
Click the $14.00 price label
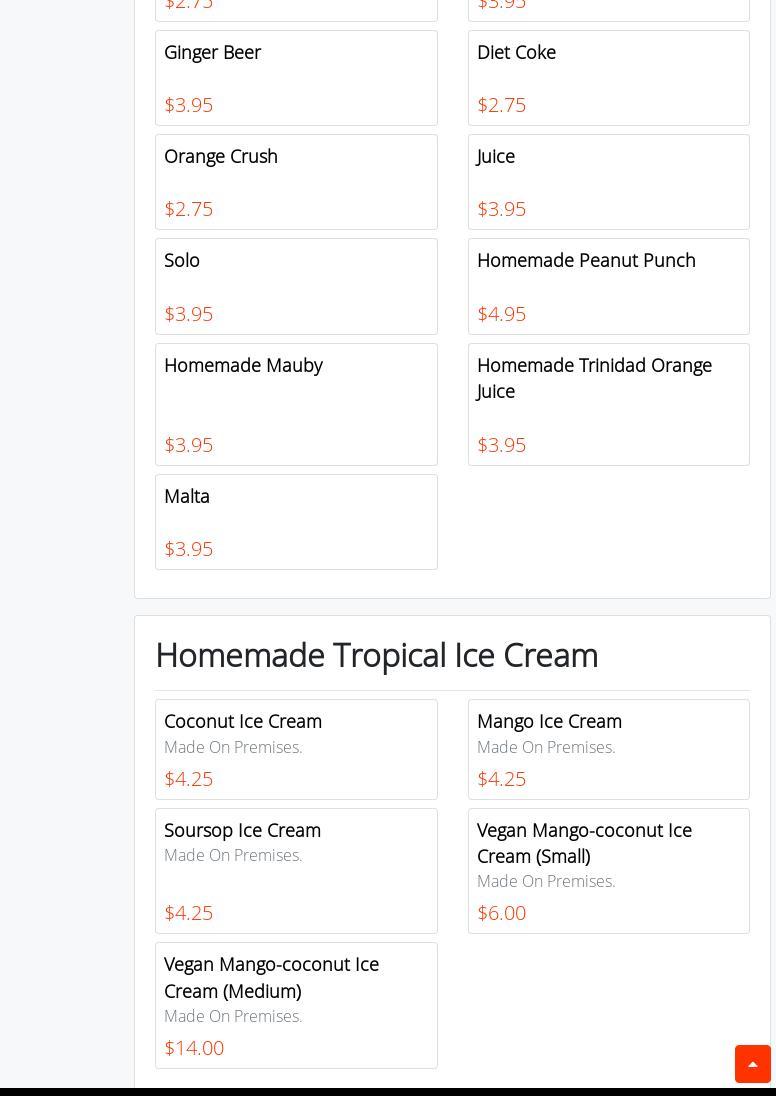(194, 1048)
